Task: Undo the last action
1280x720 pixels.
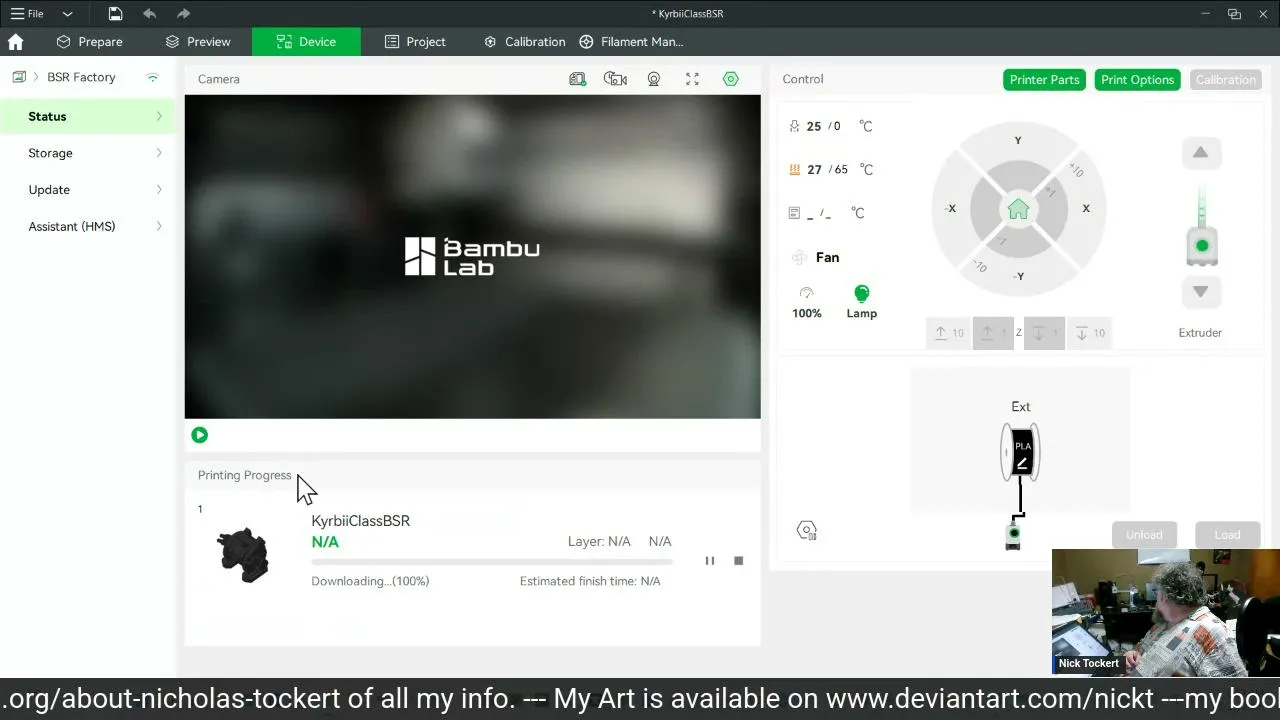Action: coord(149,14)
